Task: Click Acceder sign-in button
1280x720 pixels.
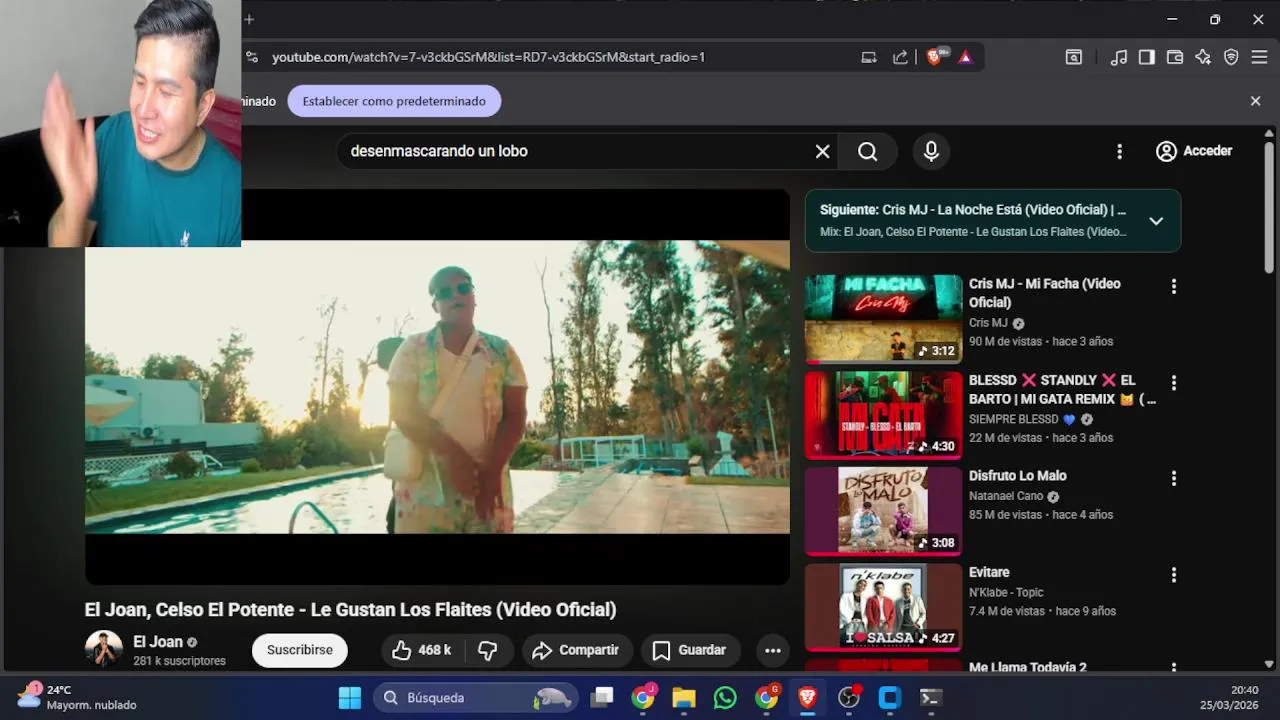Action: 1194,151
